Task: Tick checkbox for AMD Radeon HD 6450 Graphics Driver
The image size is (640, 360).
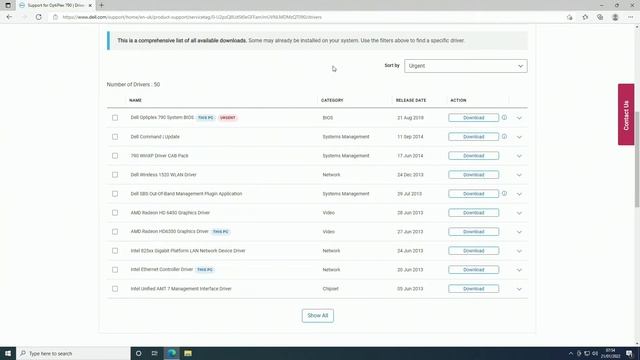Action: click(115, 213)
